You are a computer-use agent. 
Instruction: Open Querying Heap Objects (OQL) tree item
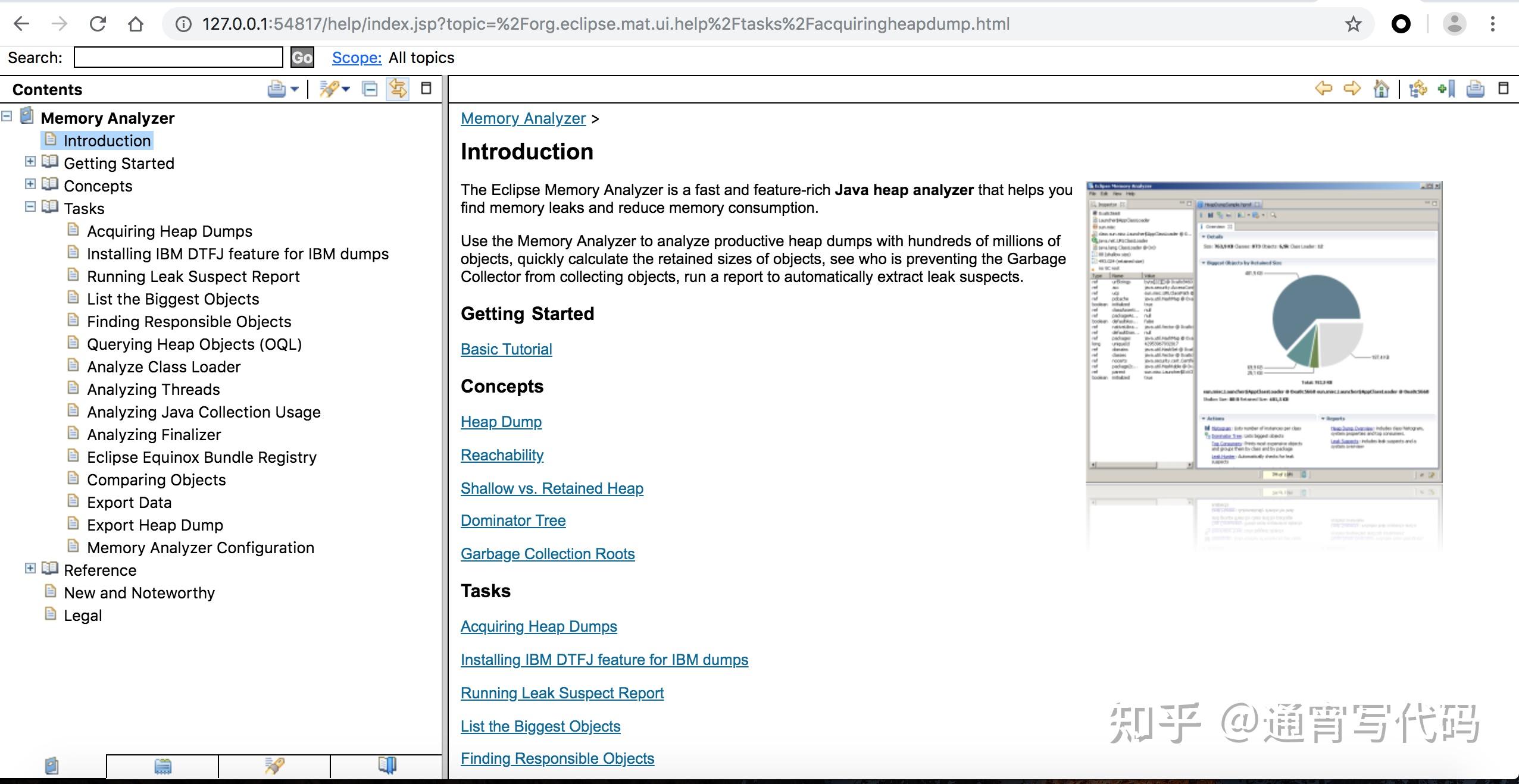click(195, 344)
